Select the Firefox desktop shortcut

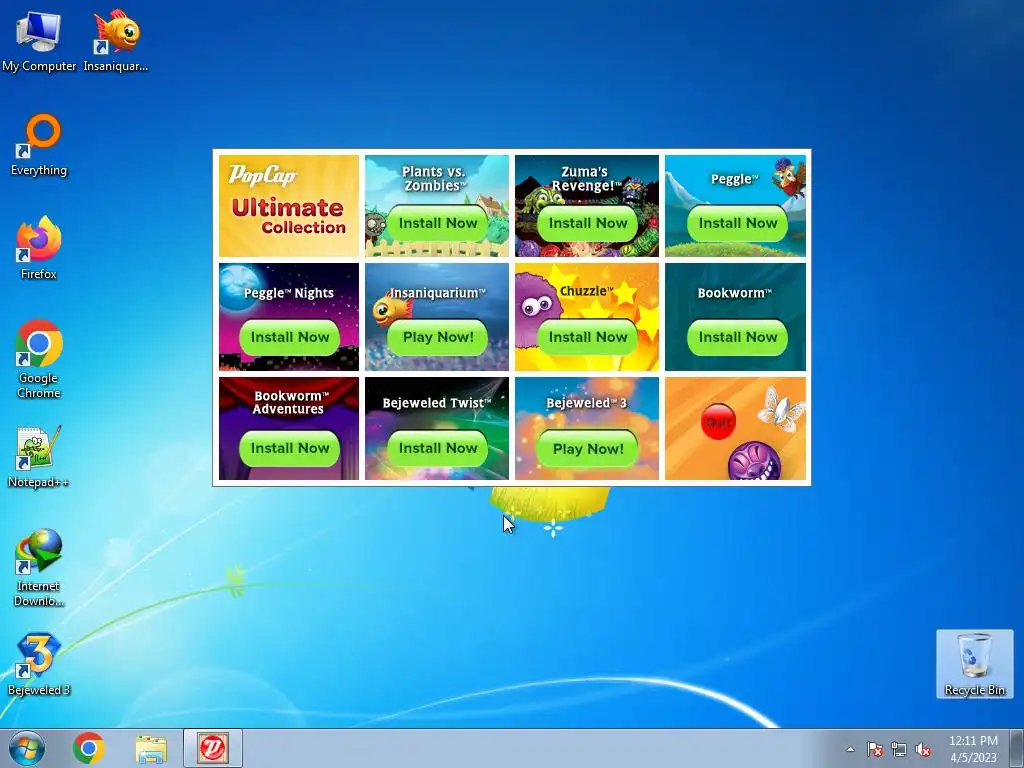[x=39, y=248]
